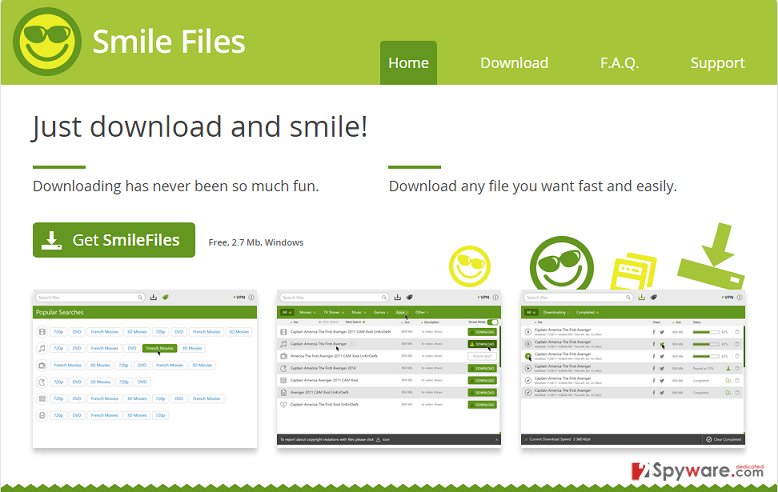Click the copyright violation warning icon

pyautogui.click(x=378, y=440)
